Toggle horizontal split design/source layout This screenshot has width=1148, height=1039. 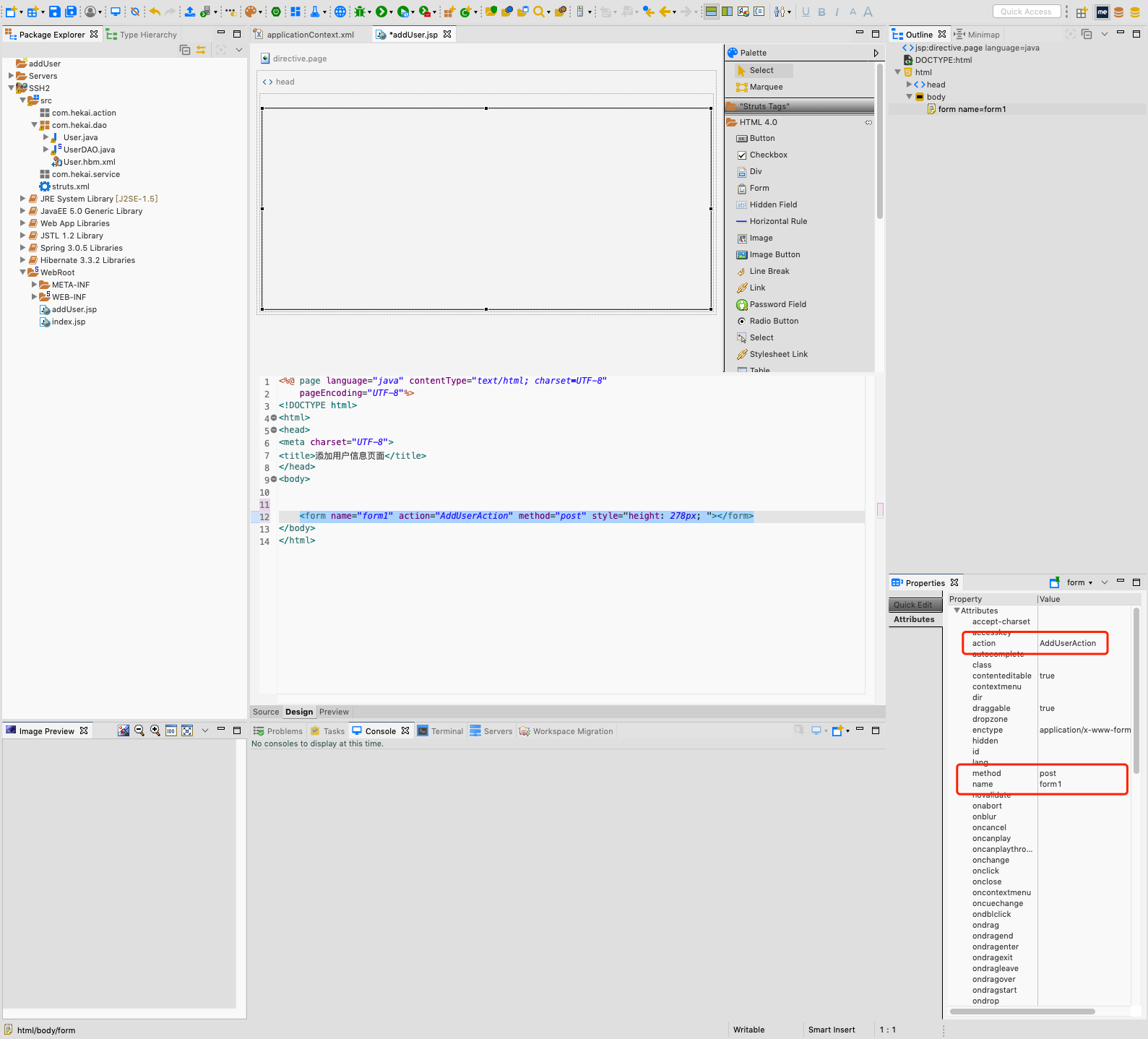pyautogui.click(x=712, y=12)
